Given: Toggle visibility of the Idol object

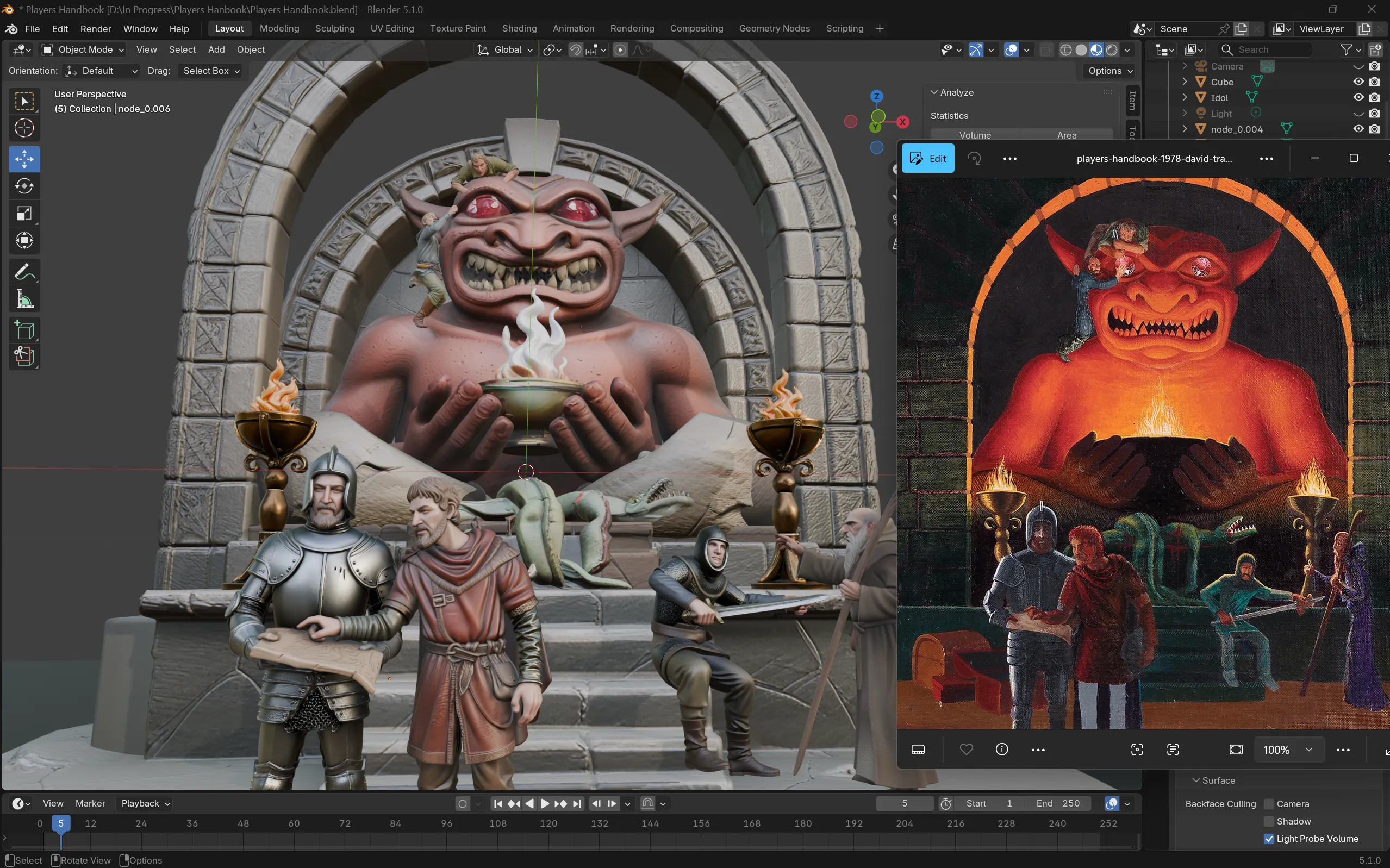Looking at the screenshot, I should click(x=1358, y=98).
